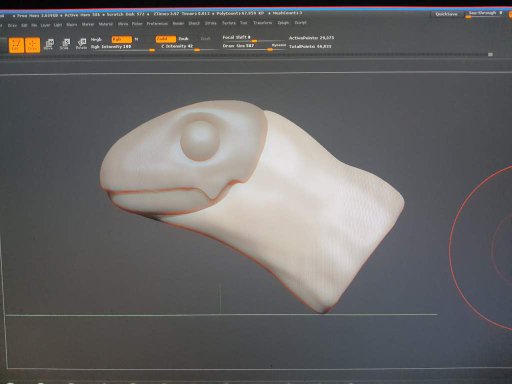Click the small gray handle below toolbar
The image size is (512, 384).
[490, 54]
